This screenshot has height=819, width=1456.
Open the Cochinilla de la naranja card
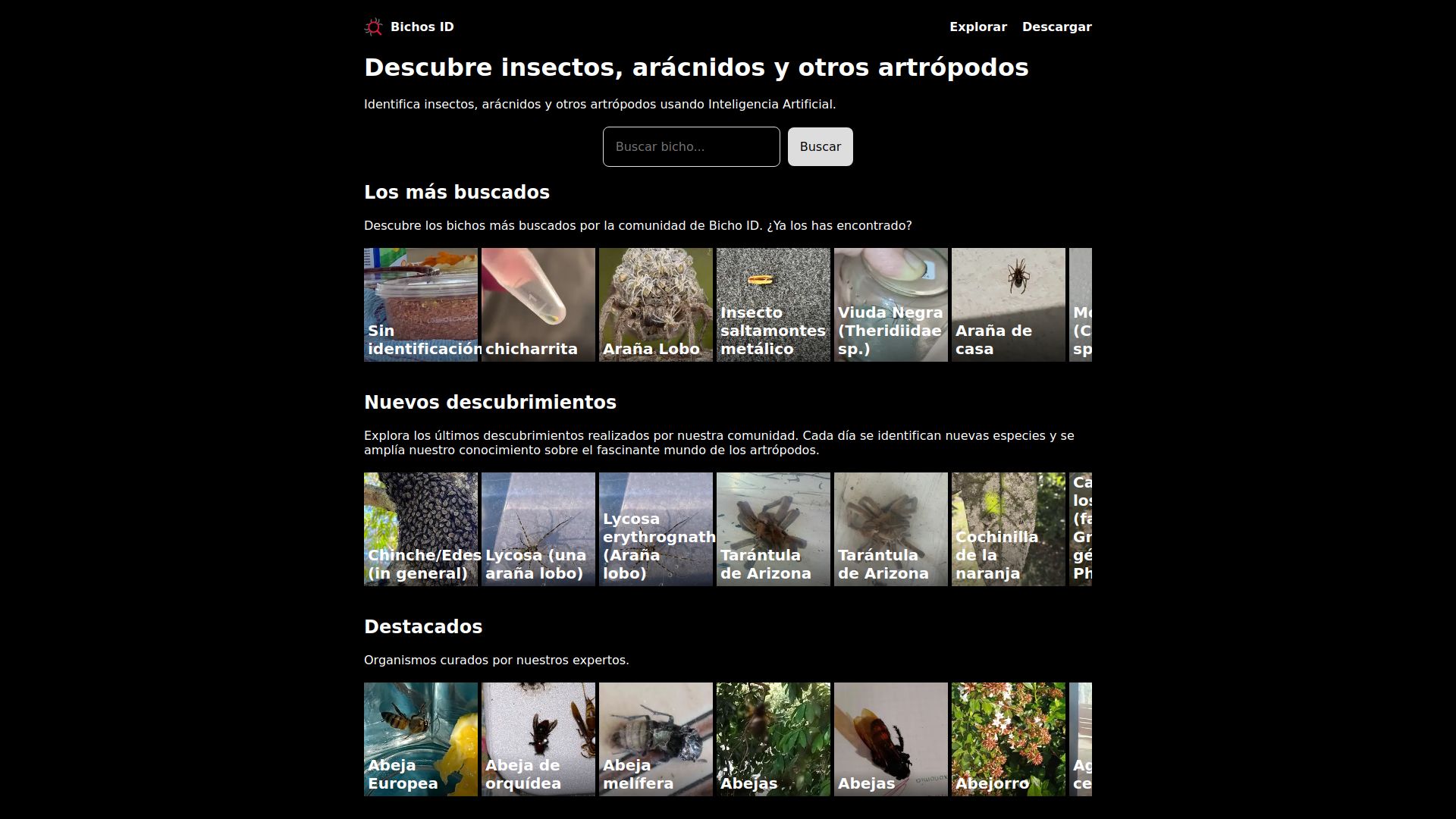click(1008, 529)
